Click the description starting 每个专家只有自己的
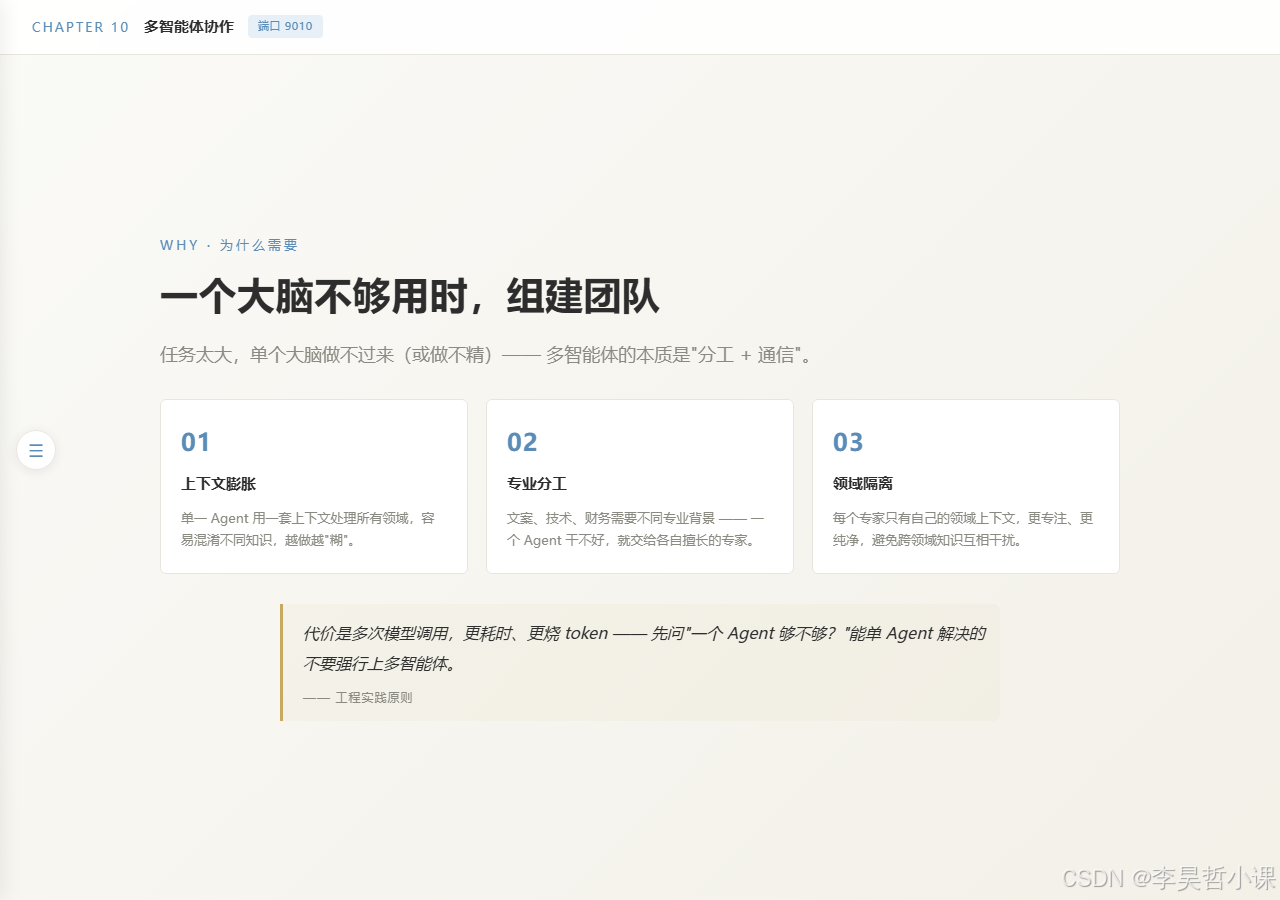This screenshot has height=900, width=1280. 963,529
